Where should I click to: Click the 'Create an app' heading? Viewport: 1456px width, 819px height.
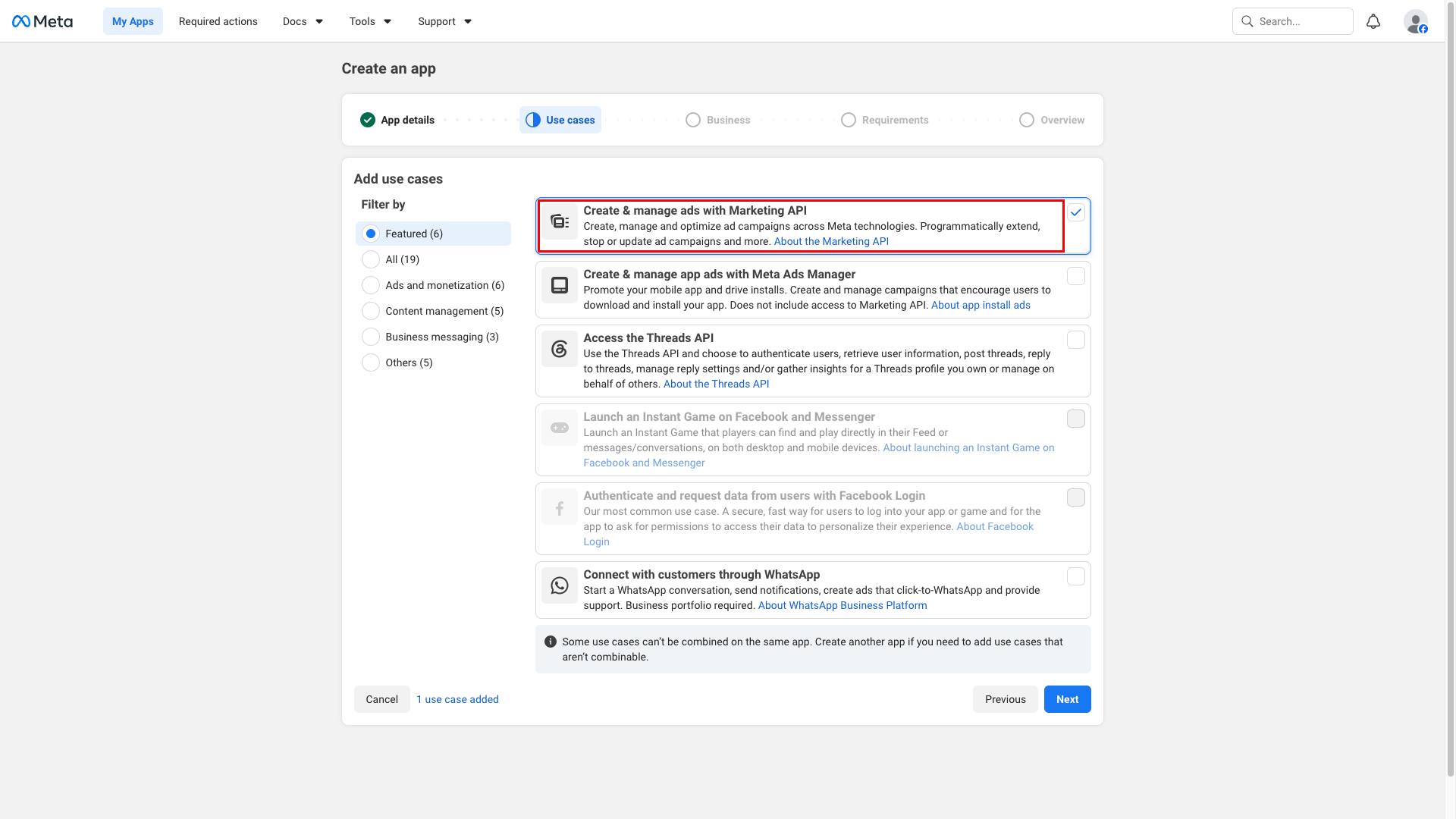point(388,68)
